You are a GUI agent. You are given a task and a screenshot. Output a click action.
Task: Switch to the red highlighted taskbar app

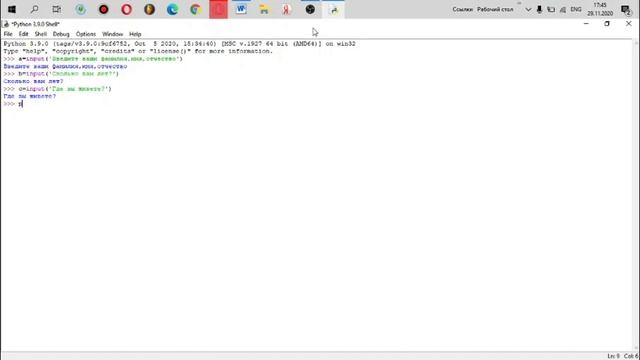pyautogui.click(x=218, y=9)
